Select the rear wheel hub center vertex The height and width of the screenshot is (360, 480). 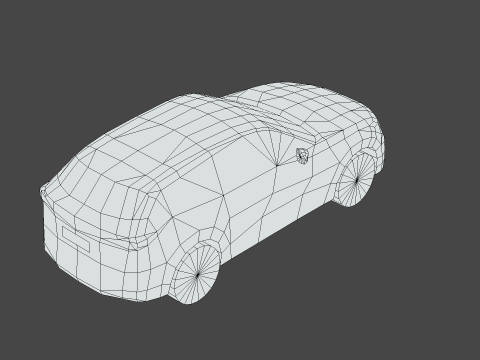[198, 275]
